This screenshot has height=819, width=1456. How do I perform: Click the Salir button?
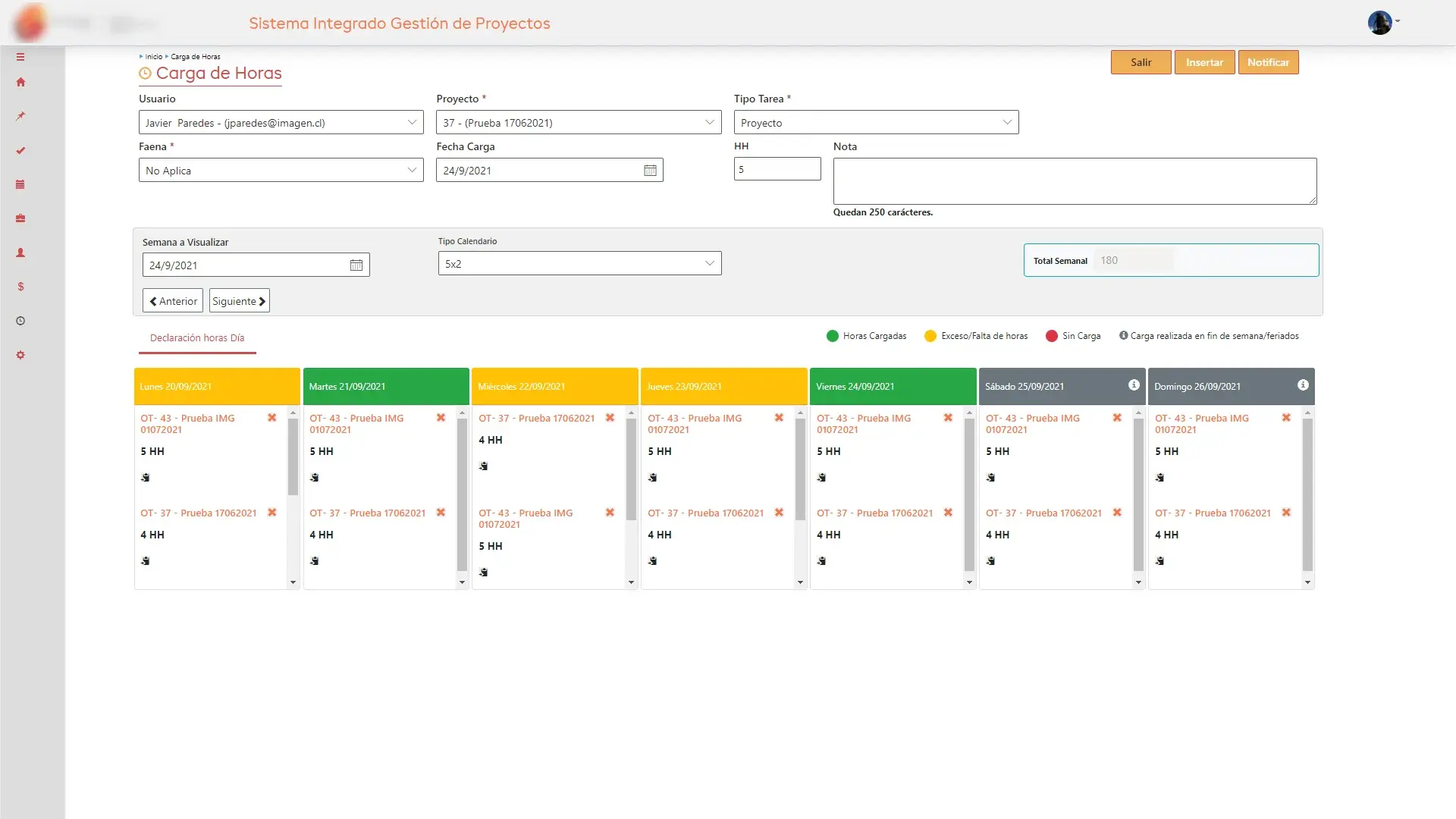click(x=1141, y=62)
